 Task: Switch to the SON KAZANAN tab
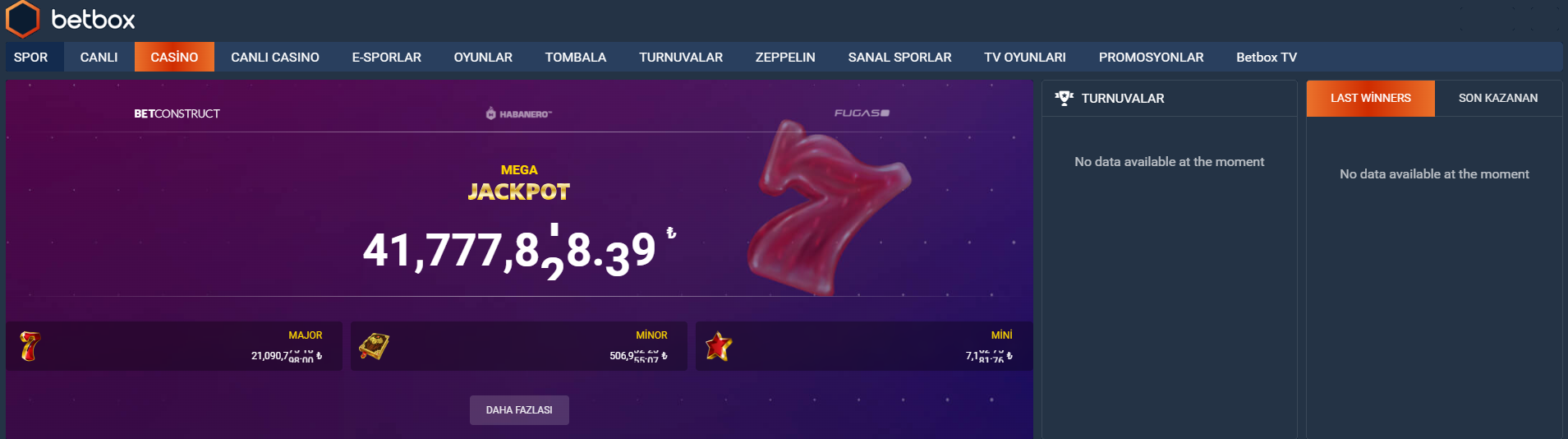click(1498, 98)
